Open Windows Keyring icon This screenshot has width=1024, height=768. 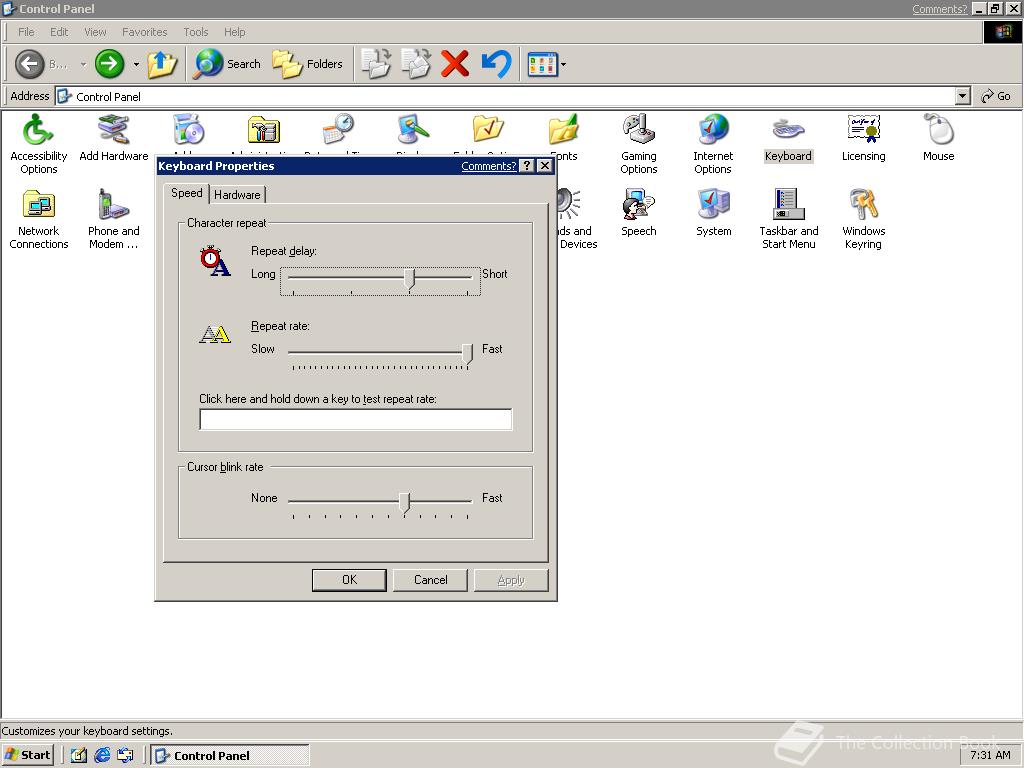(863, 219)
